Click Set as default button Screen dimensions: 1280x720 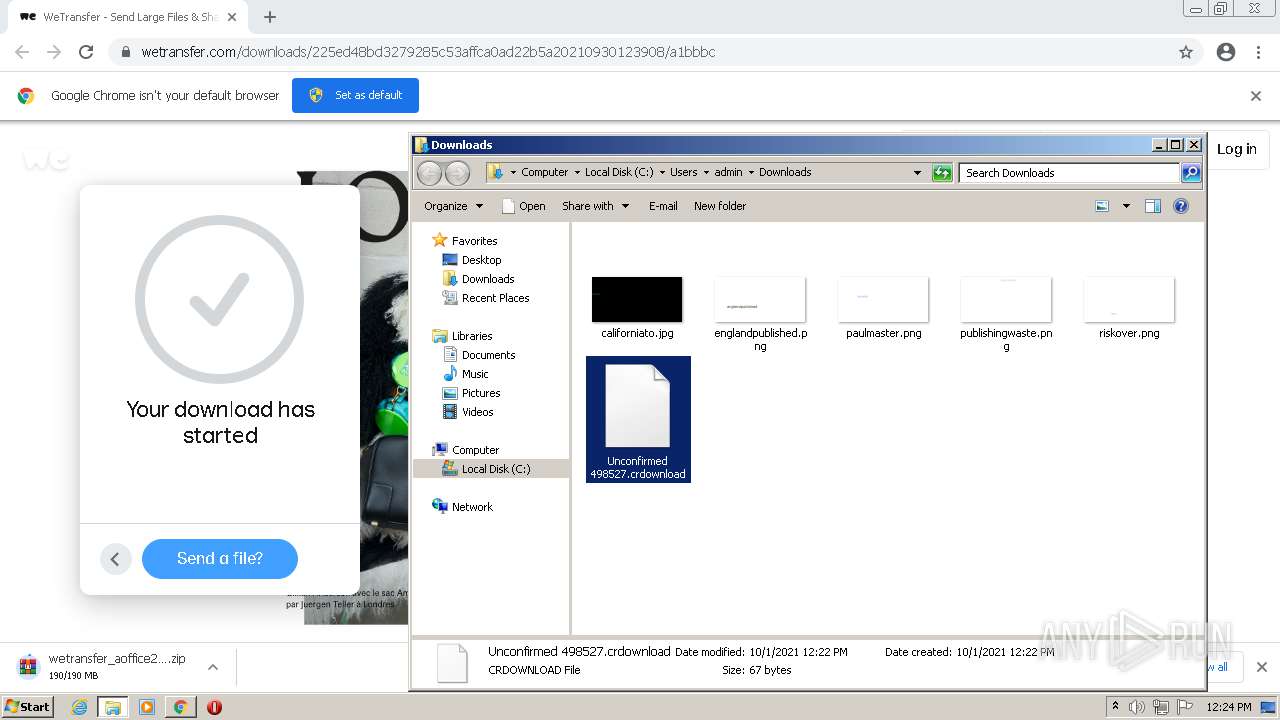[355, 95]
